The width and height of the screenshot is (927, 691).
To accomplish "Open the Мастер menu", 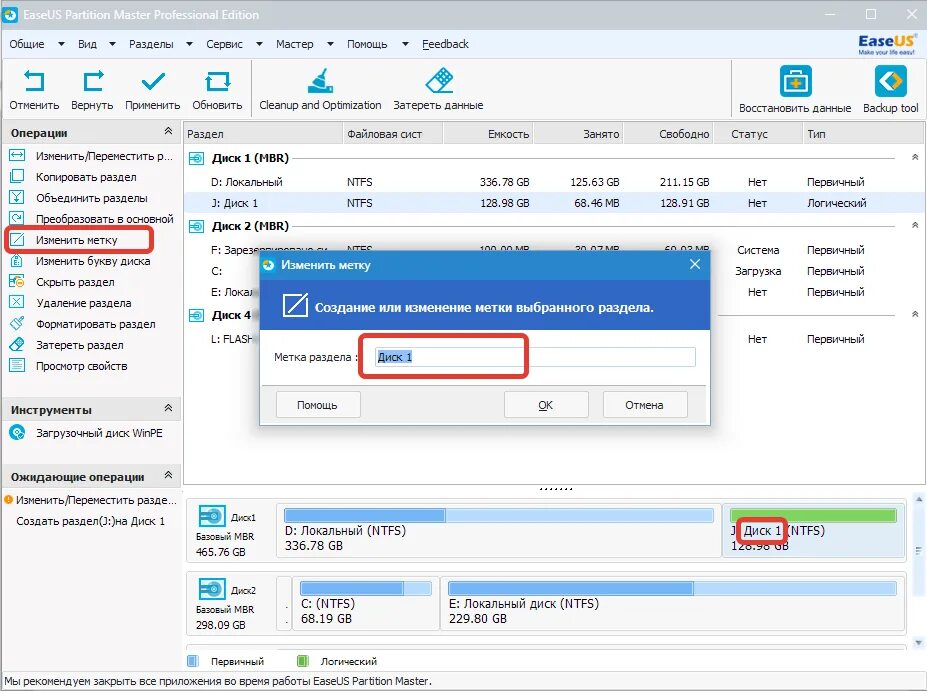I will pos(294,44).
